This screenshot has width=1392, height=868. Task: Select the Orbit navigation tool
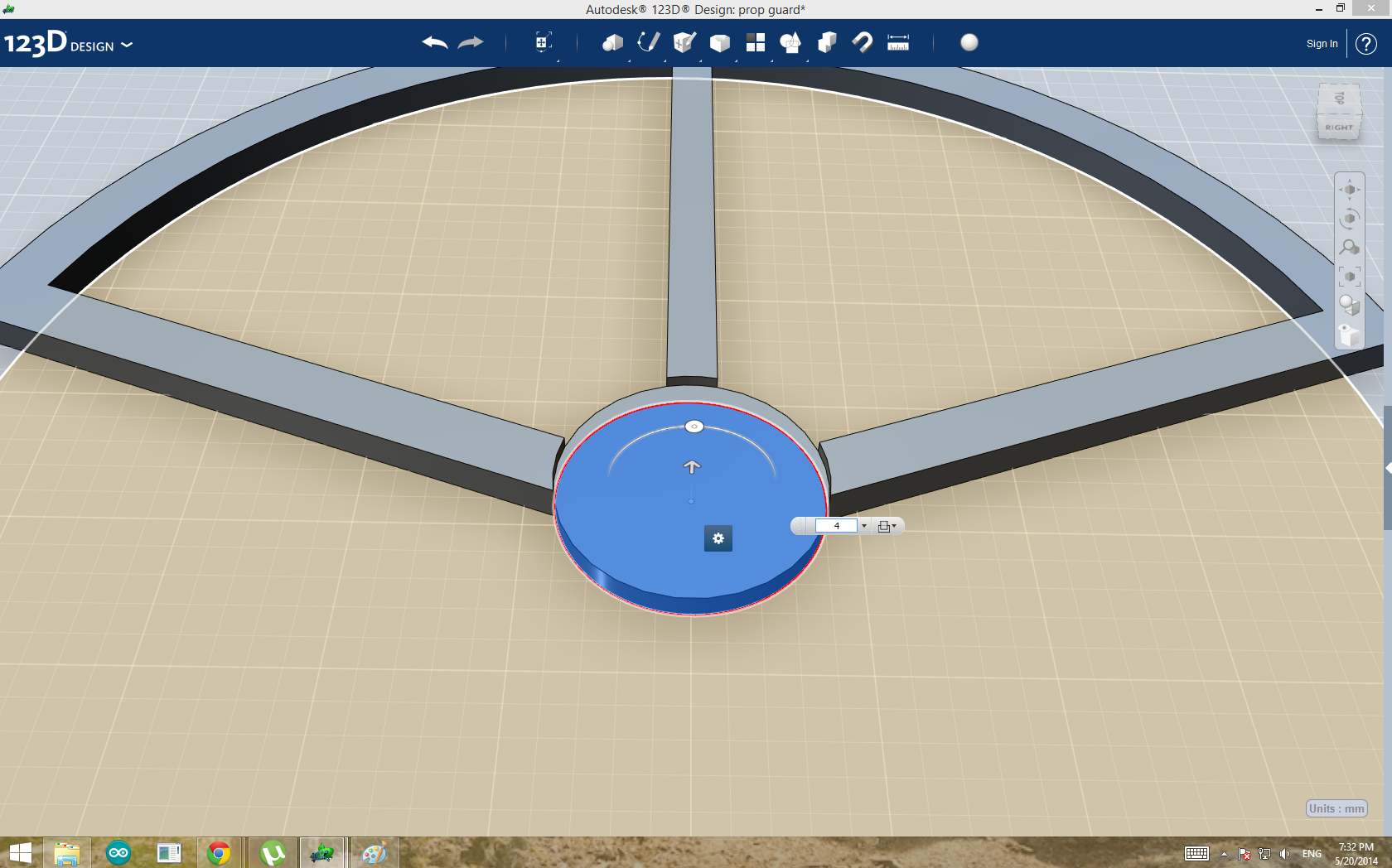pyautogui.click(x=1350, y=219)
